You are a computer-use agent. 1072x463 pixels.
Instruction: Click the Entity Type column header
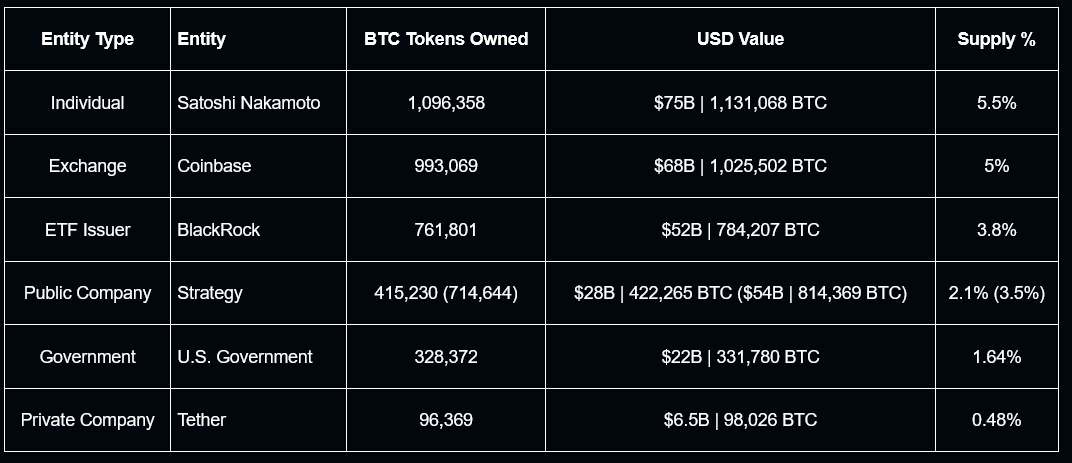point(87,39)
